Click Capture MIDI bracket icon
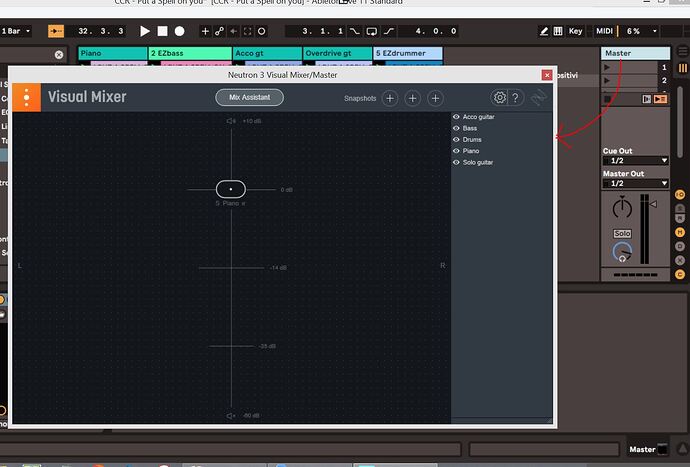 [x=247, y=31]
